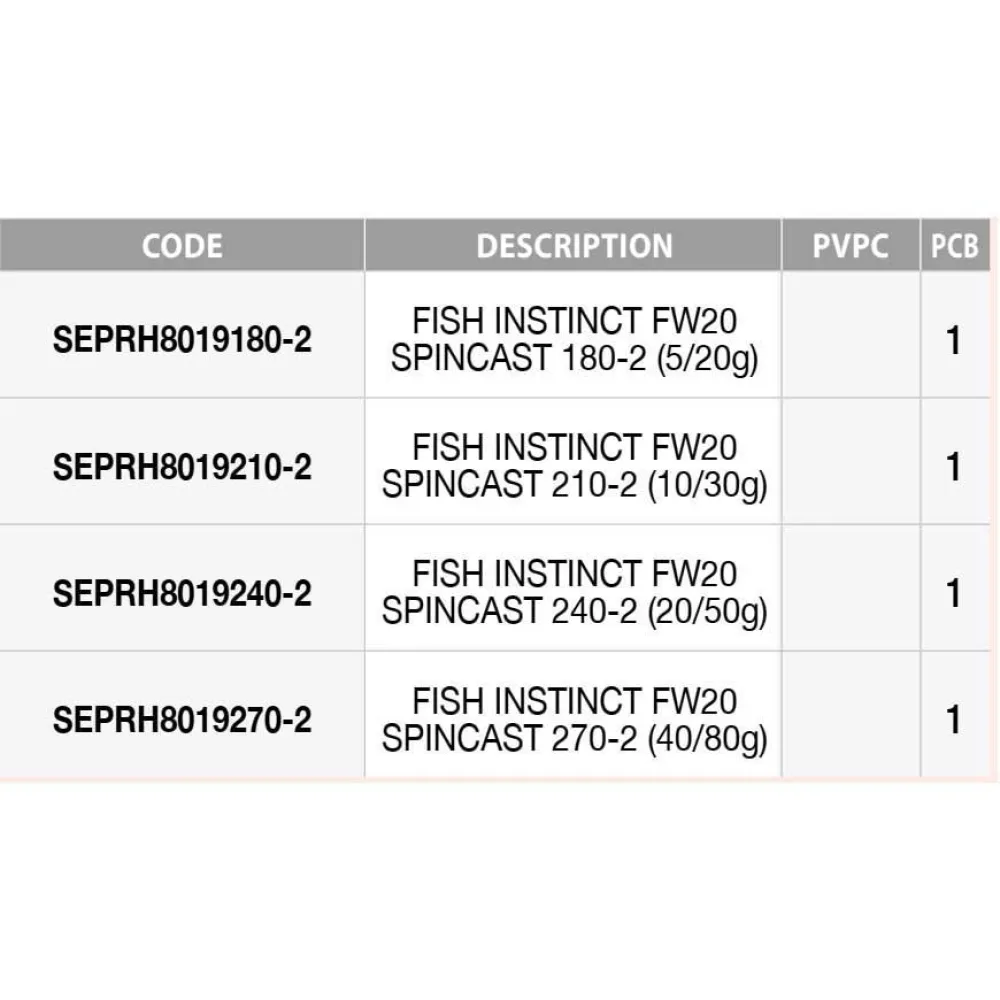This screenshot has height=1000, width=1000.
Task: Click PCB value in the SEPRH8019240-2 row
Action: click(x=953, y=594)
